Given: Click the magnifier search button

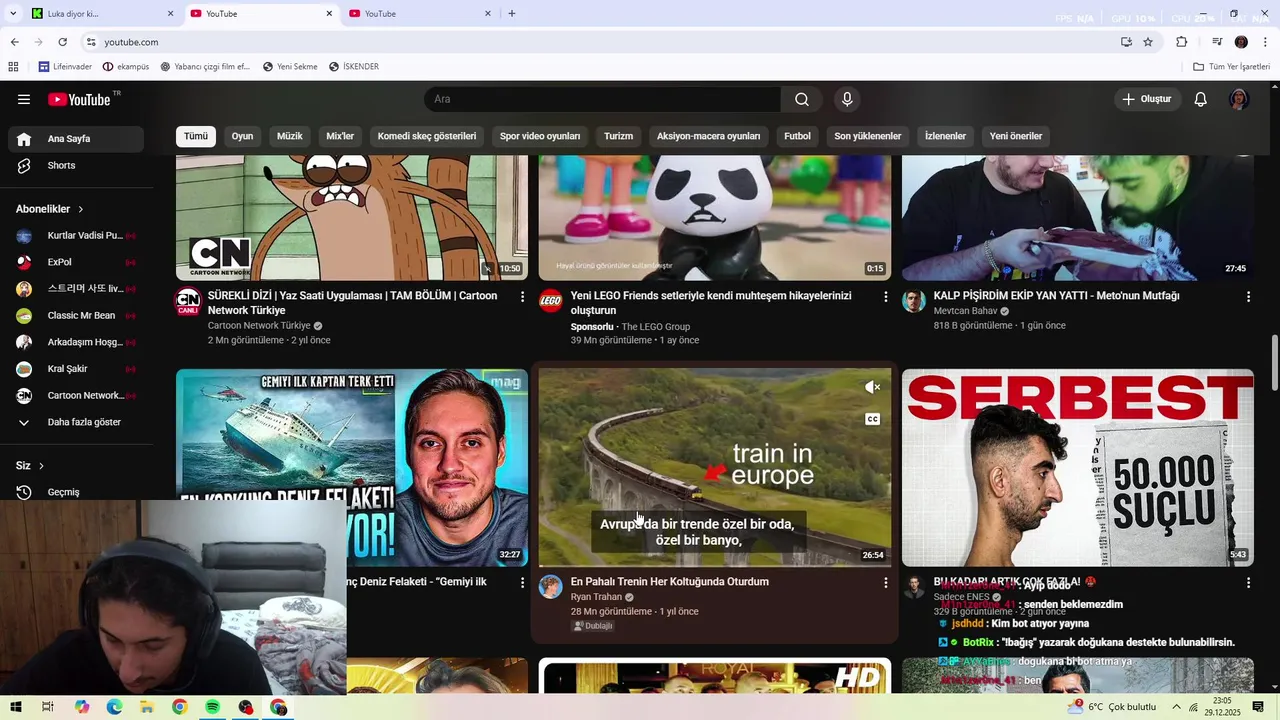Looking at the screenshot, I should point(802,99).
